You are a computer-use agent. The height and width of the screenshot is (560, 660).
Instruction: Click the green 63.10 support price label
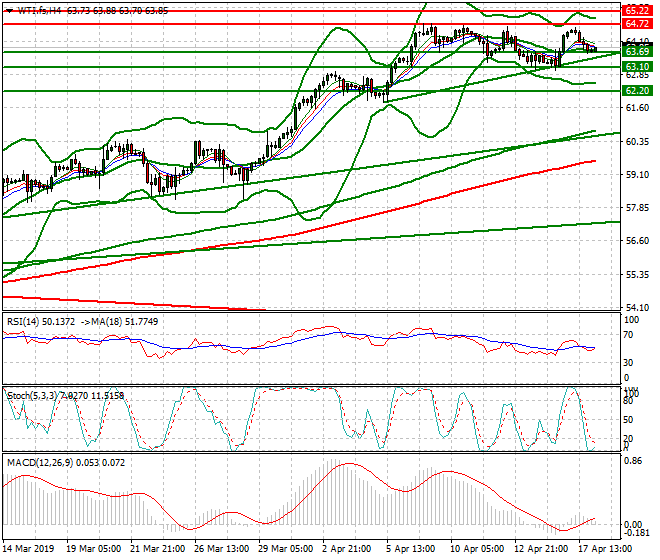tap(637, 67)
